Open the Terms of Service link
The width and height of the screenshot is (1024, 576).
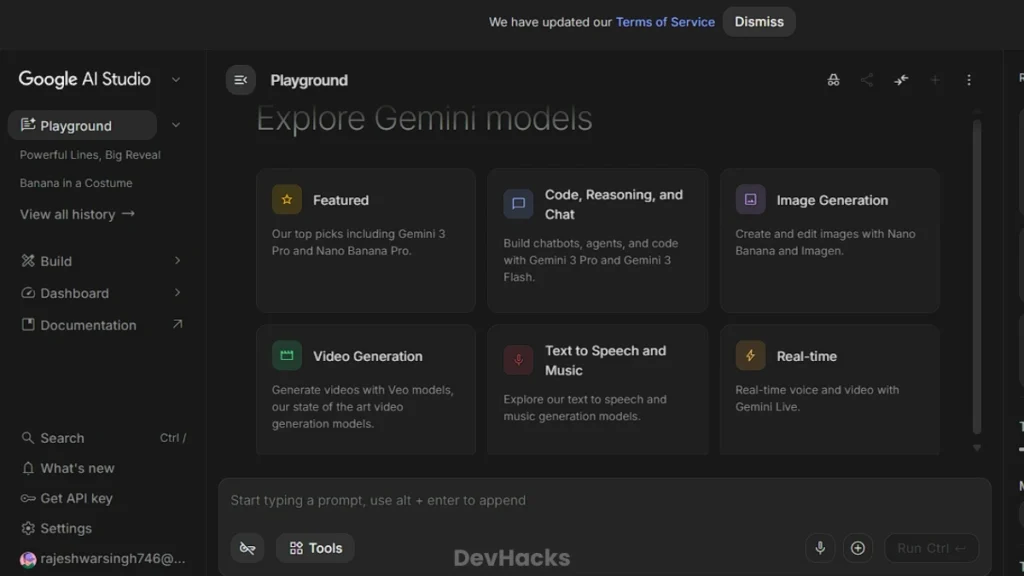(x=665, y=22)
